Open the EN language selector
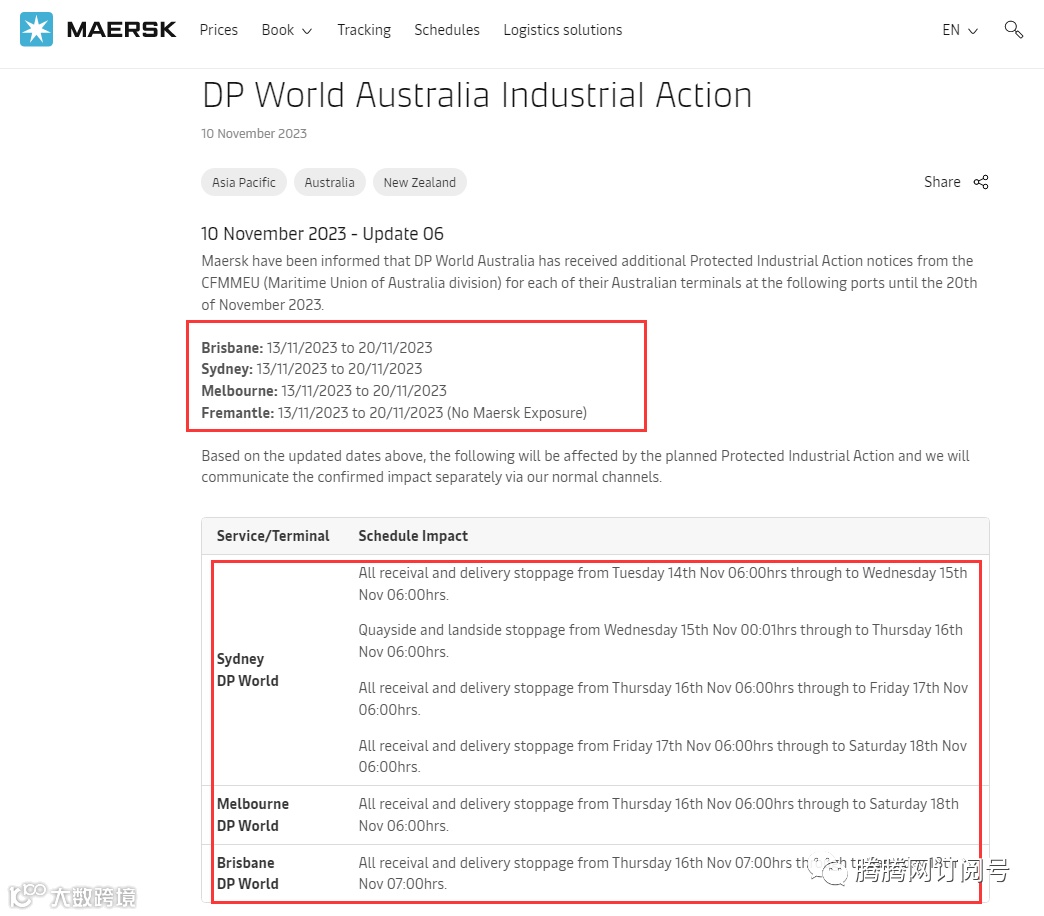This screenshot has height=916, width=1044. coord(959,30)
